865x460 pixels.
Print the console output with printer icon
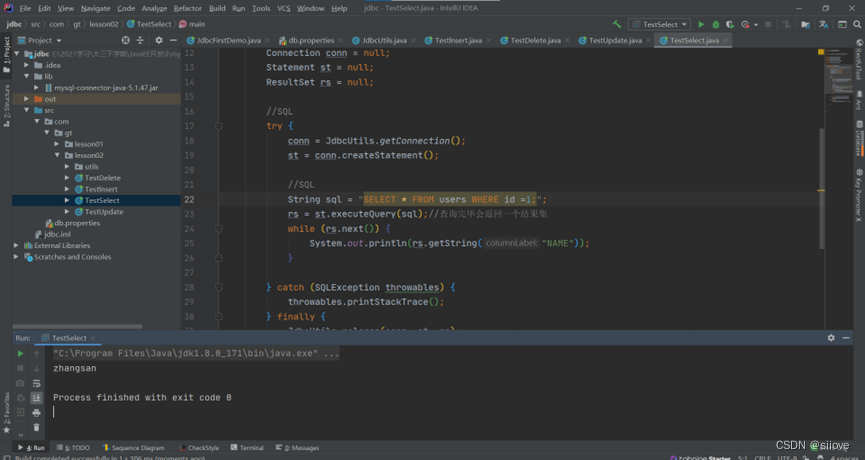tap(37, 412)
